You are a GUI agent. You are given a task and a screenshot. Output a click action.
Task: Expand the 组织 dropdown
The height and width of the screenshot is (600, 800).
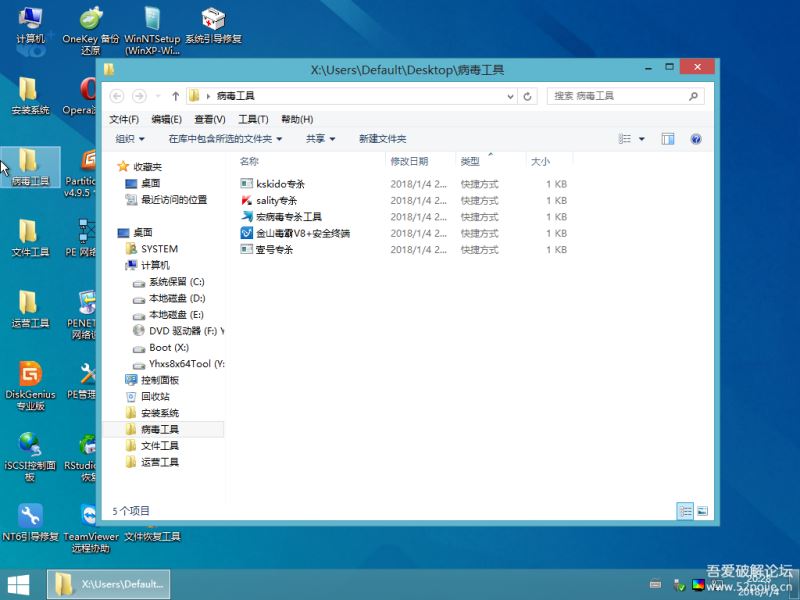pos(130,139)
